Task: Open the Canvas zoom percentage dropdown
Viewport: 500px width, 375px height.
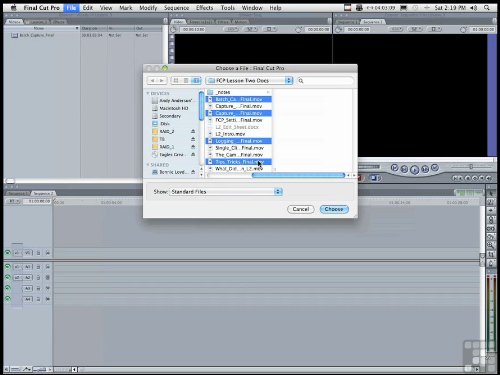Action: click(x=396, y=29)
